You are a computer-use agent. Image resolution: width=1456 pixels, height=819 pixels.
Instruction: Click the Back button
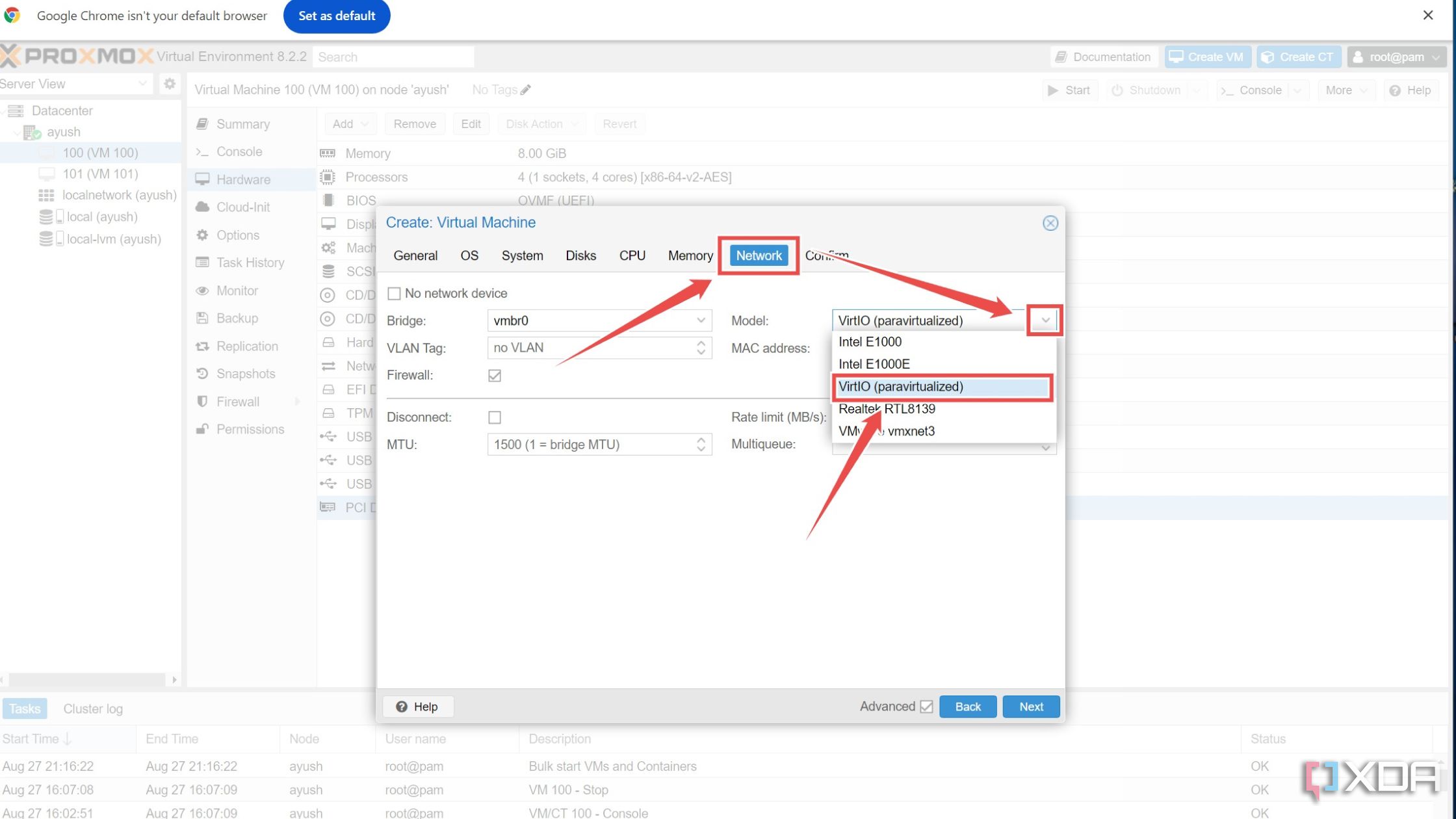click(x=967, y=707)
